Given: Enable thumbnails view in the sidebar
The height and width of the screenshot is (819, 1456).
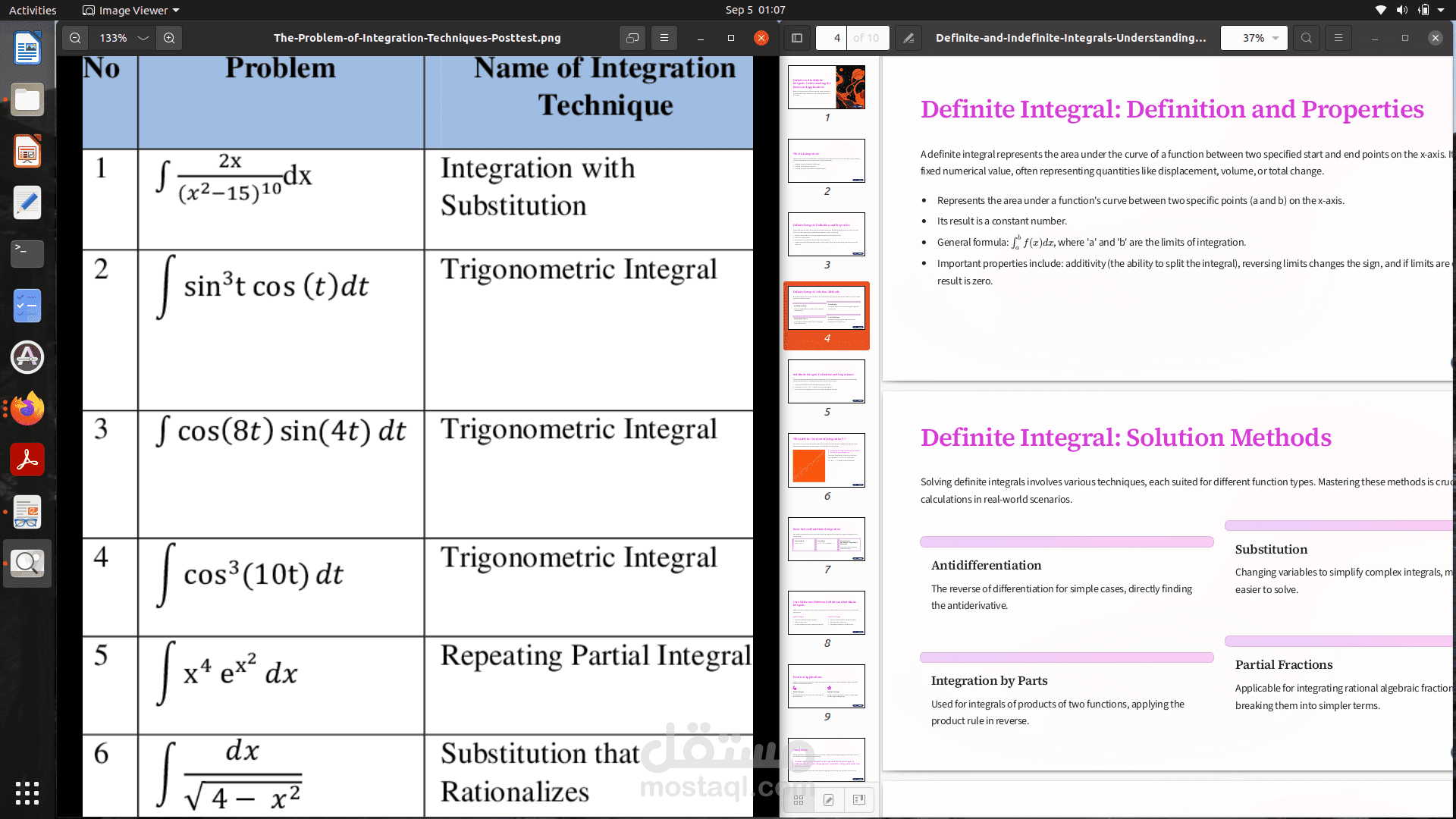Looking at the screenshot, I should click(798, 799).
